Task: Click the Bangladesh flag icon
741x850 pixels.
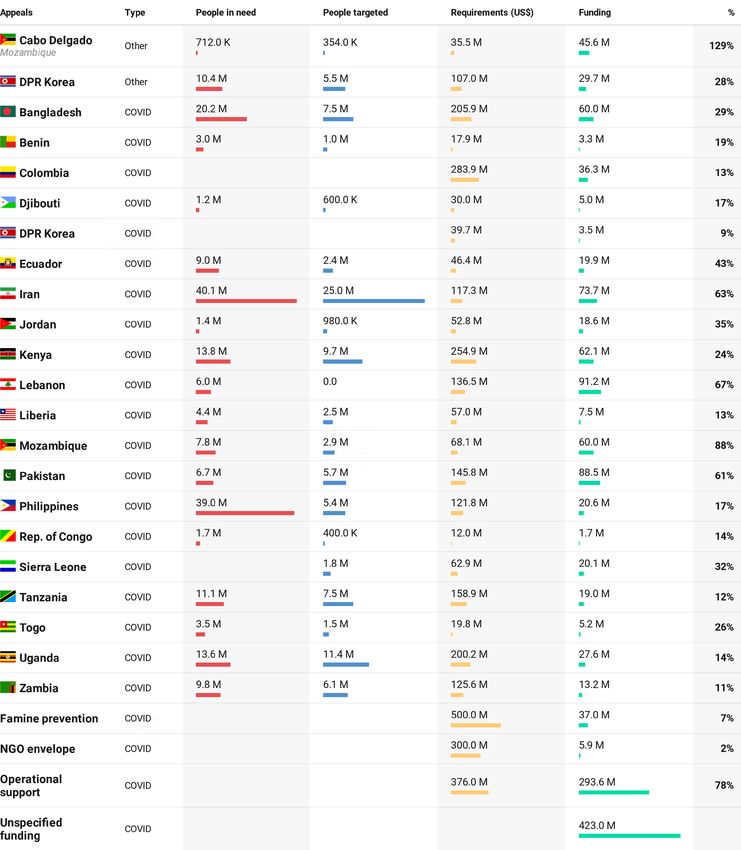Action: (8, 112)
